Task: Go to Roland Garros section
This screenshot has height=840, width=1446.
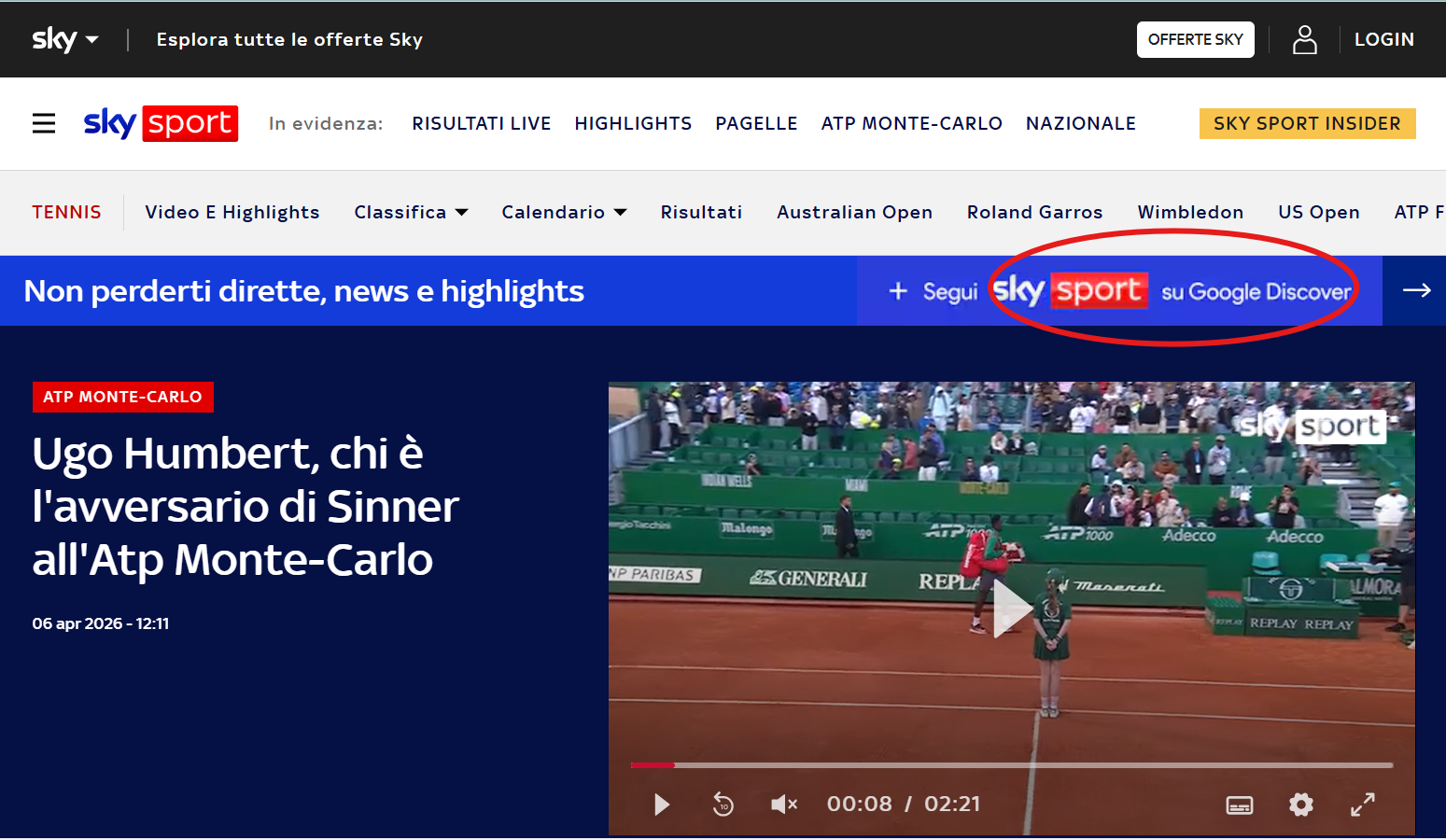Action: click(x=1034, y=212)
